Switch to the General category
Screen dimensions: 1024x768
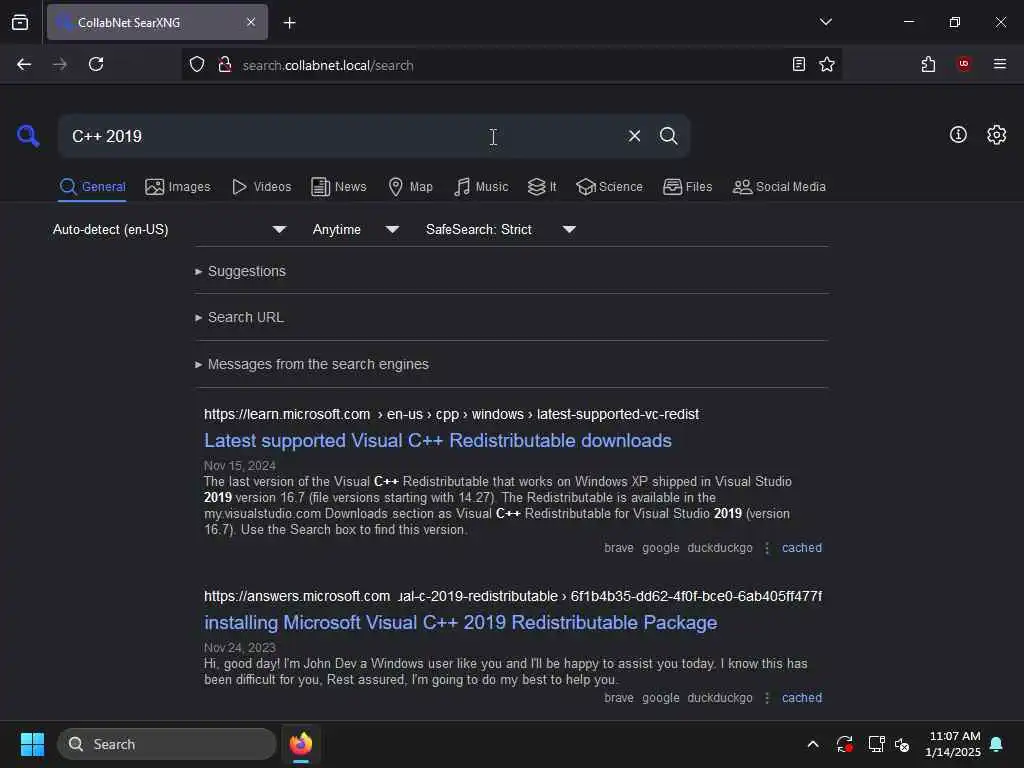click(x=92, y=187)
